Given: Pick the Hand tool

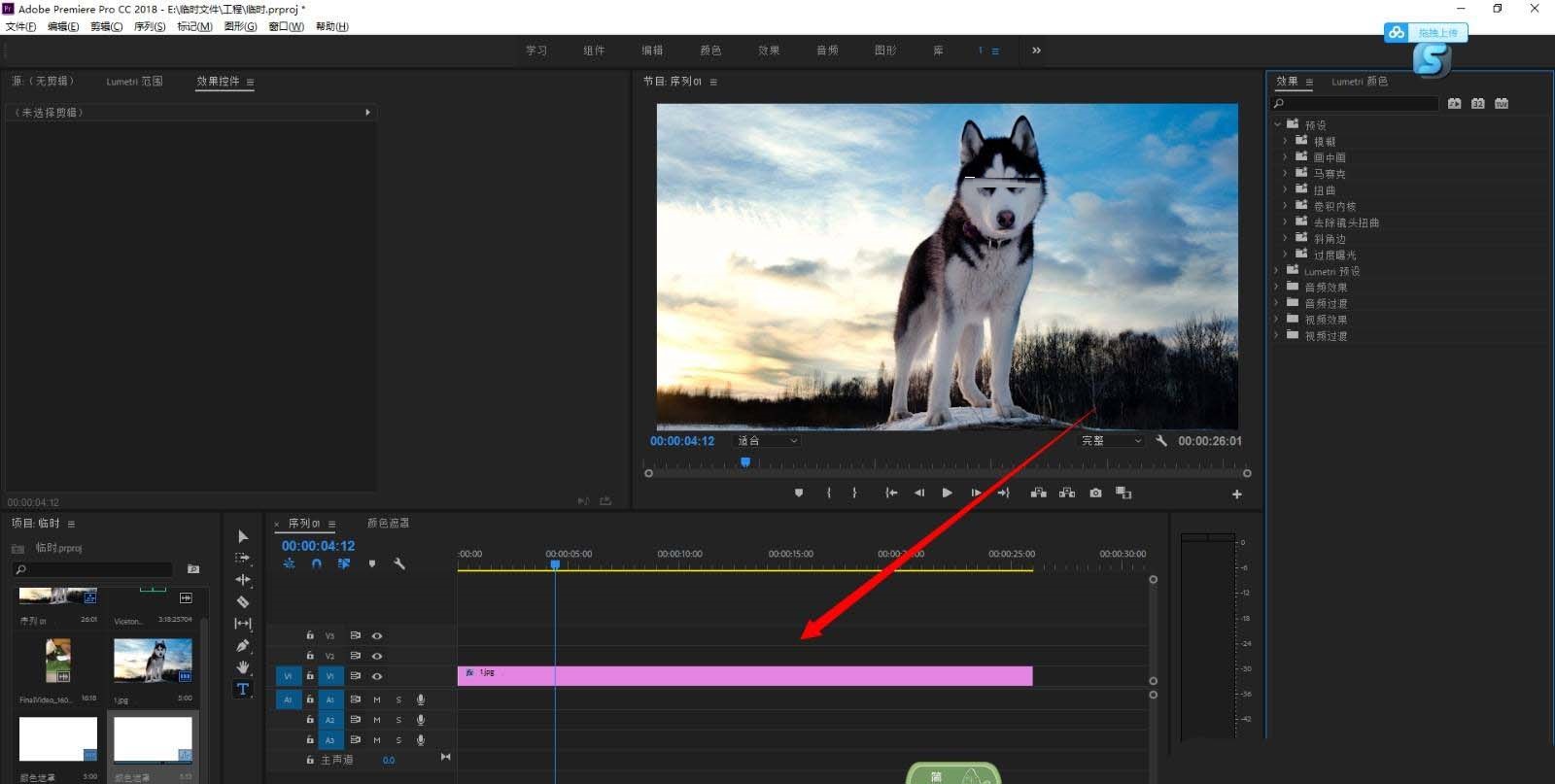Looking at the screenshot, I should pyautogui.click(x=243, y=667).
